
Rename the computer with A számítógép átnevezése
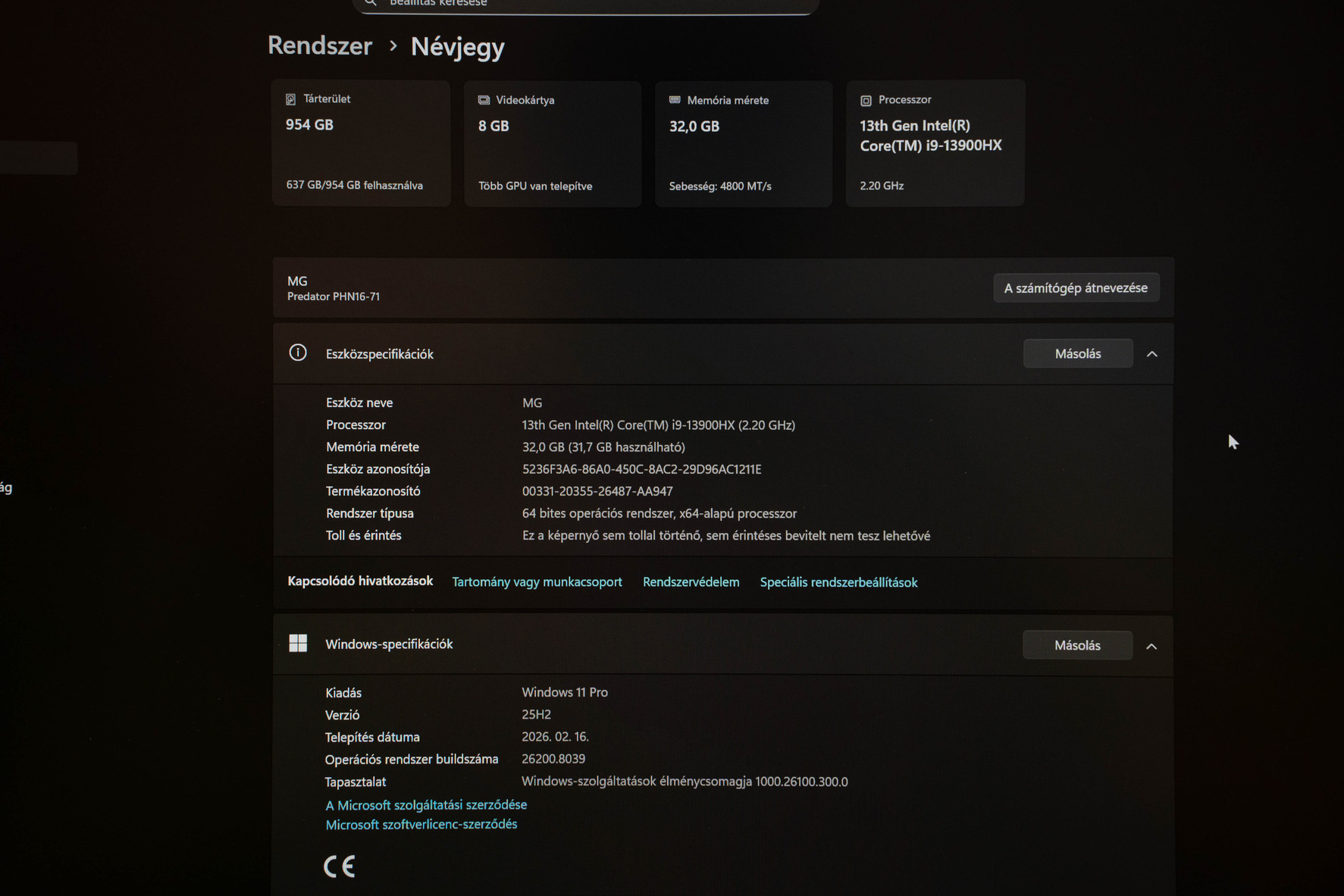click(x=1076, y=288)
